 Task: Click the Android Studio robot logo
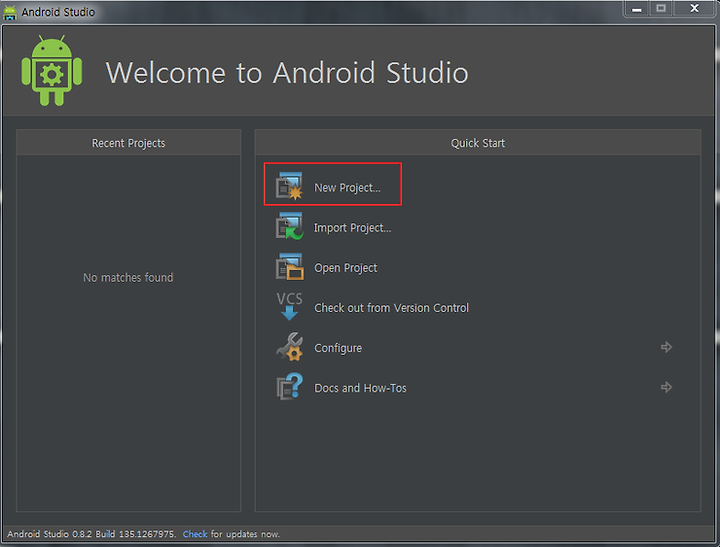click(x=51, y=71)
